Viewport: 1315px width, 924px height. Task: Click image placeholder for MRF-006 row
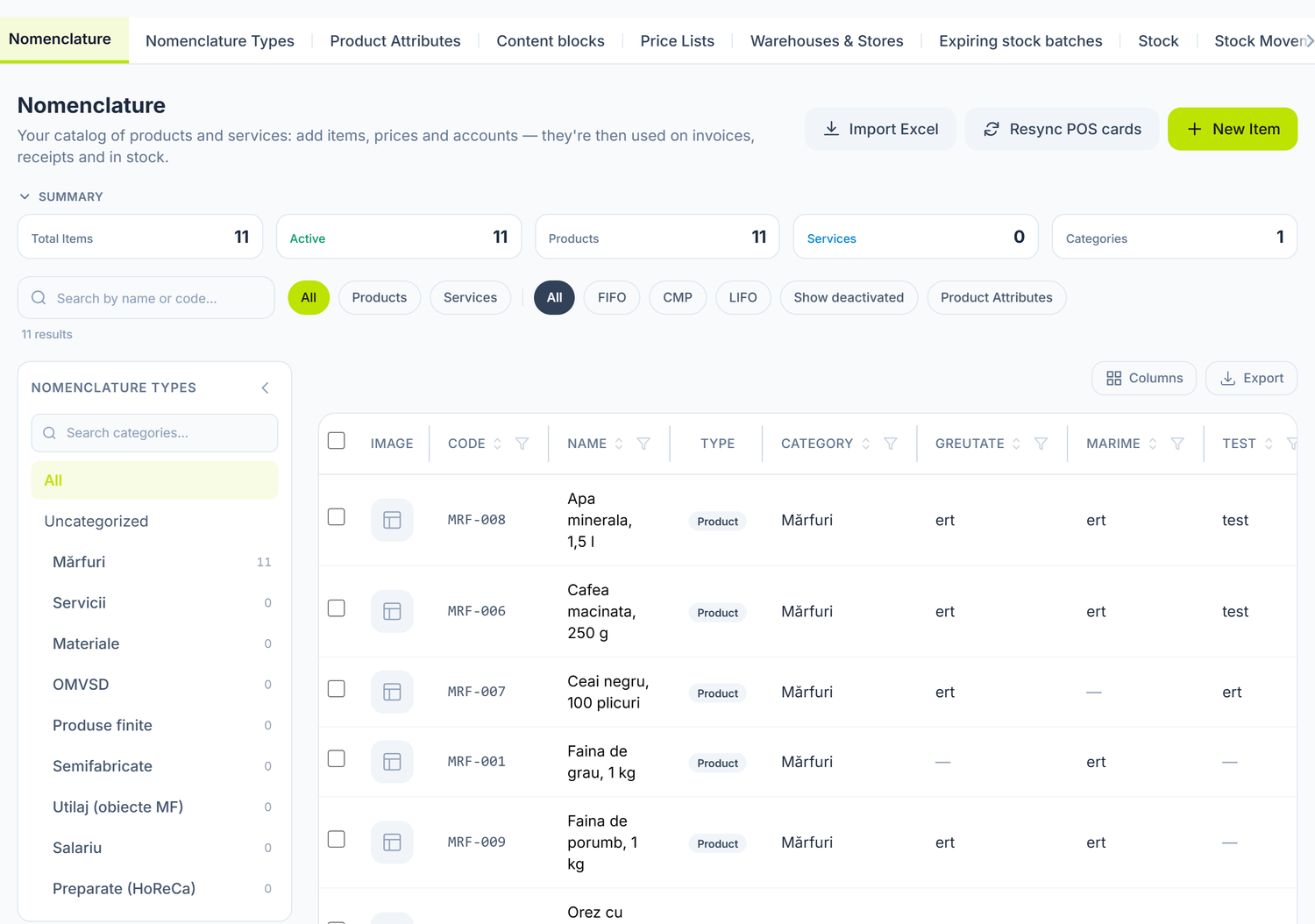point(392,611)
